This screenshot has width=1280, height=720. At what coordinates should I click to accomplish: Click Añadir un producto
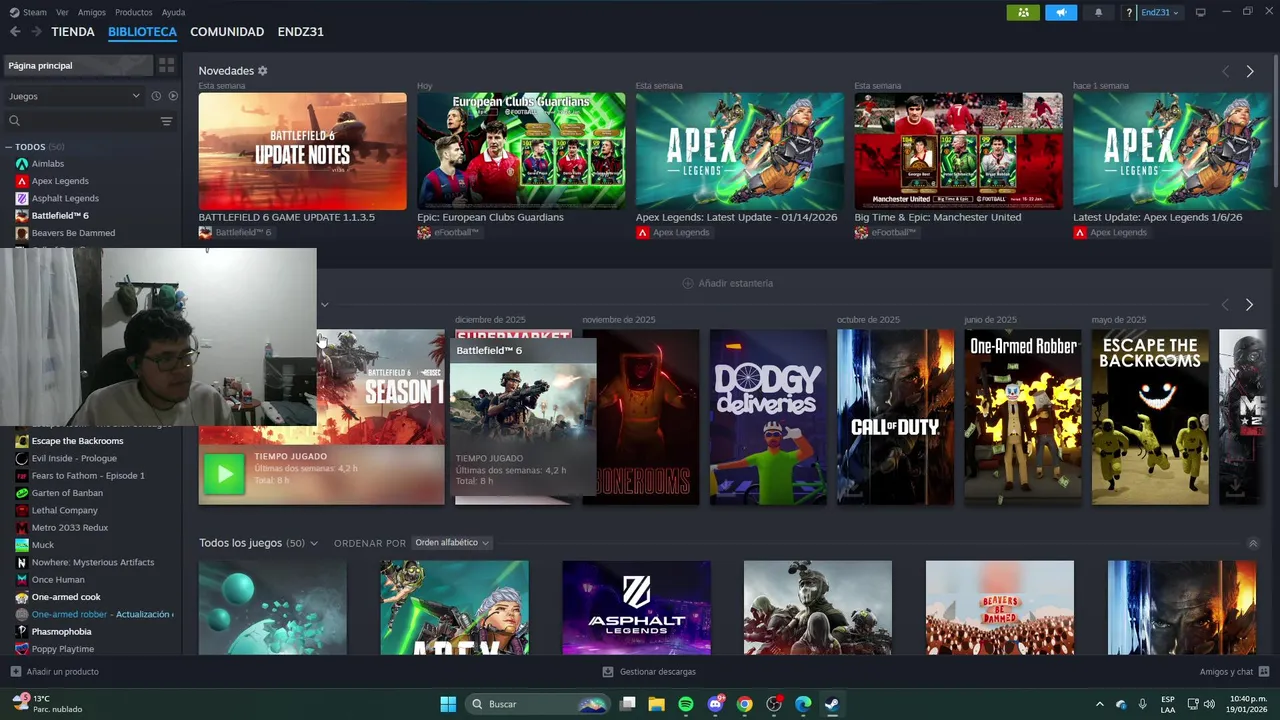click(x=55, y=672)
